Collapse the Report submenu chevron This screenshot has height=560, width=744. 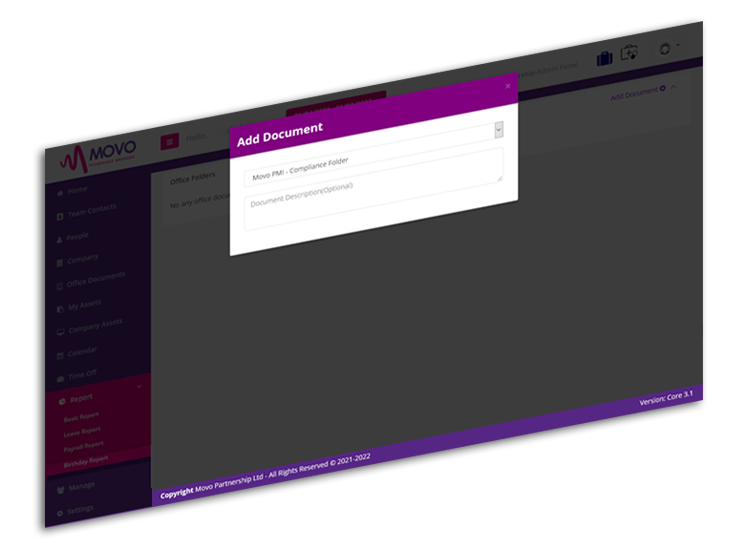tap(139, 387)
